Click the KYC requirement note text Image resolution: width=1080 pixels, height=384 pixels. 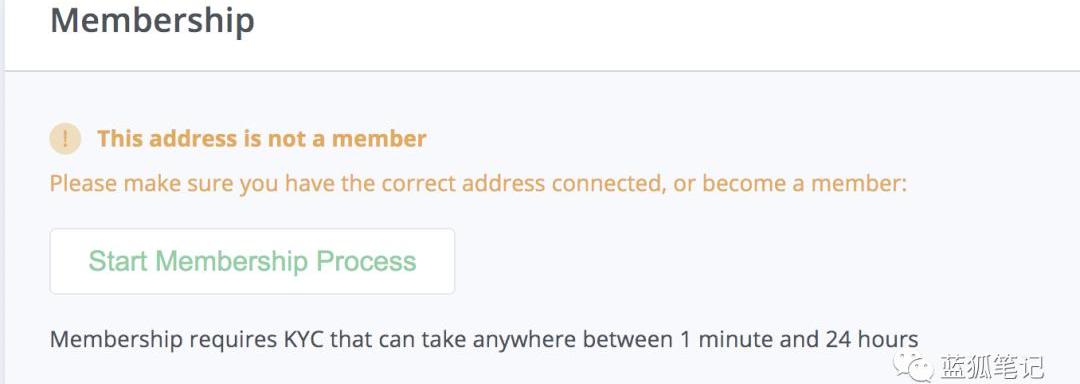(x=484, y=340)
